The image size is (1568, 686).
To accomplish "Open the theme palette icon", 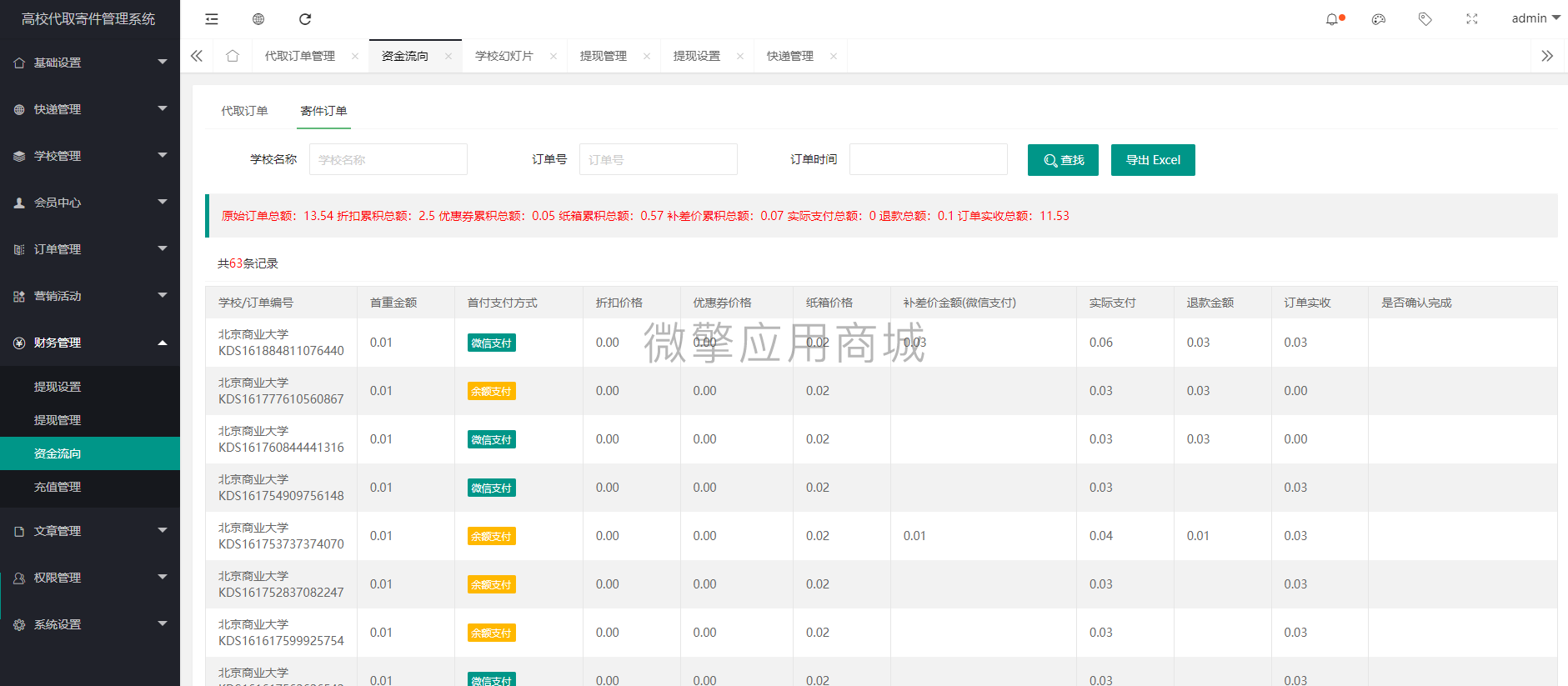I will pos(1379,19).
